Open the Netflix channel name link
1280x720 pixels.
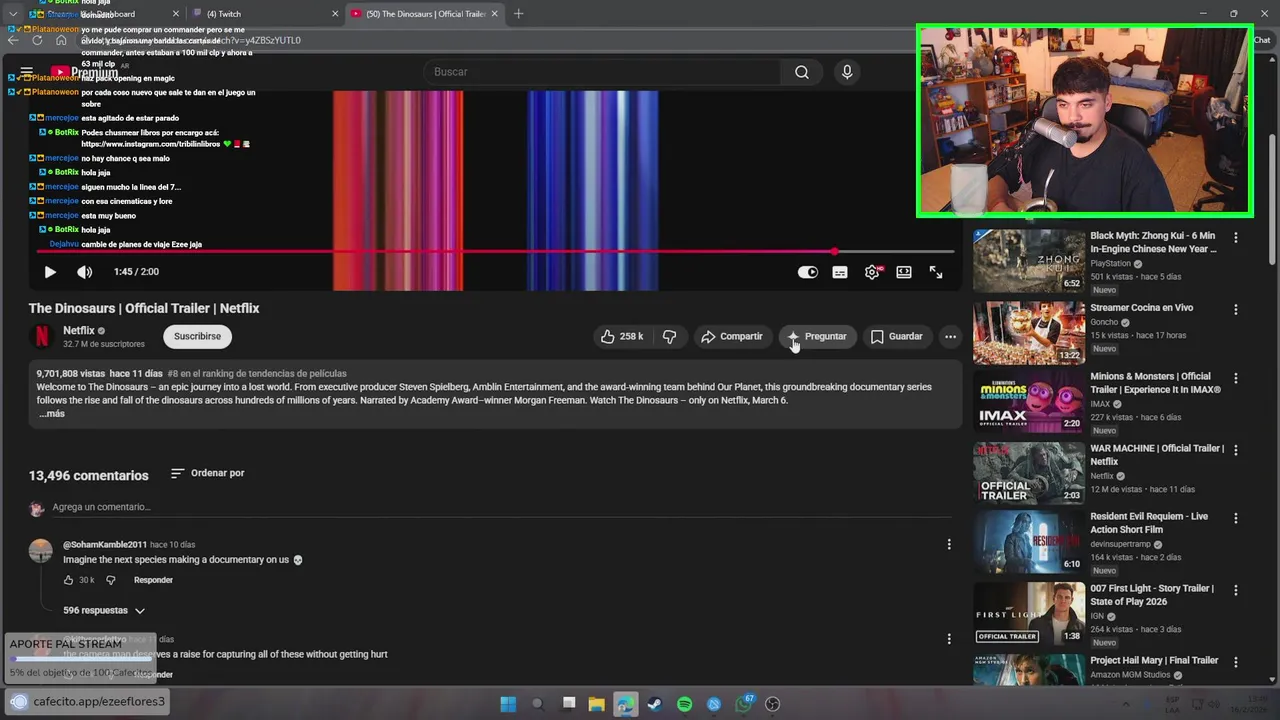coord(79,330)
